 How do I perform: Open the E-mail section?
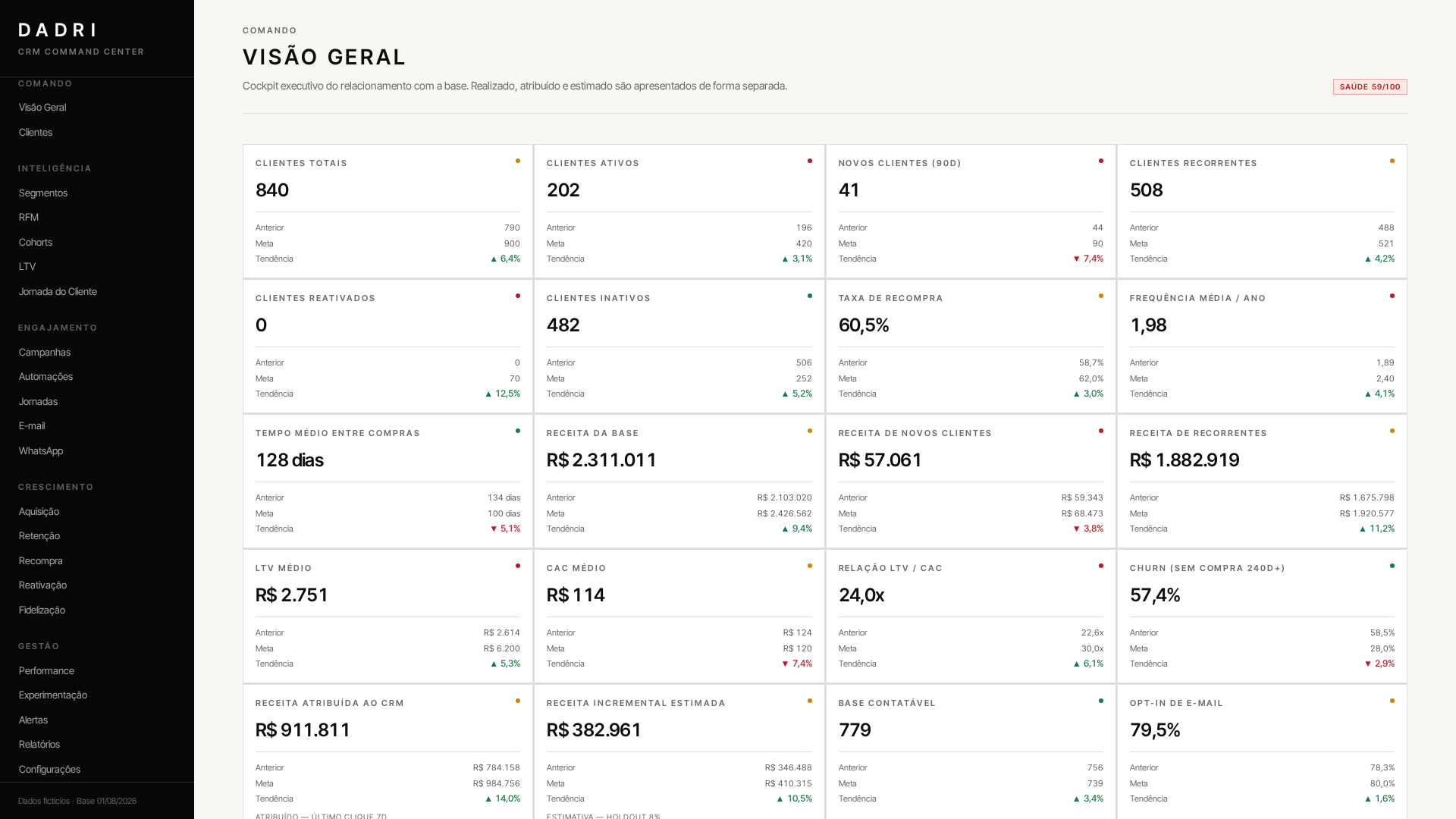tap(32, 426)
